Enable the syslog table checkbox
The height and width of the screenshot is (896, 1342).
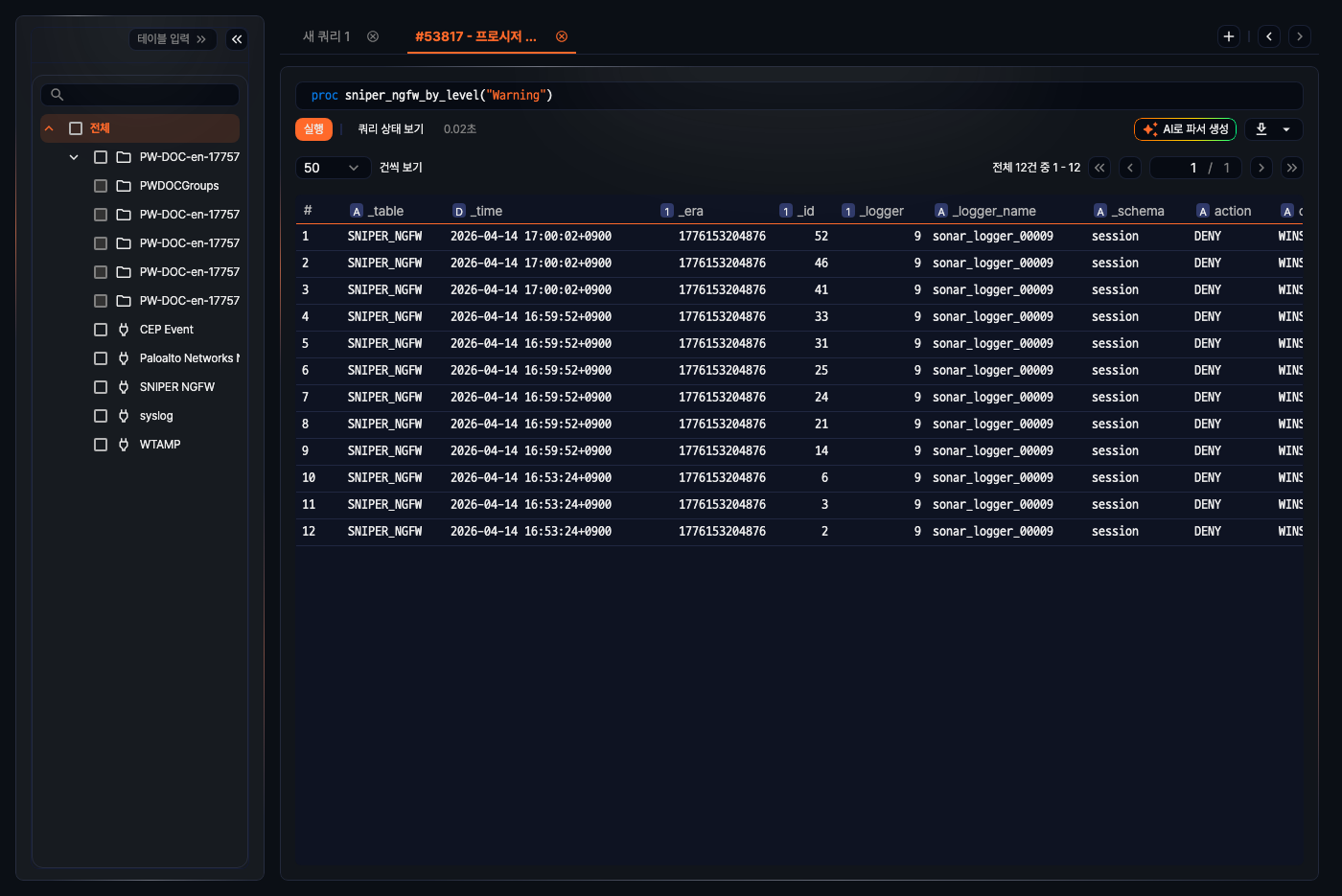click(x=101, y=416)
